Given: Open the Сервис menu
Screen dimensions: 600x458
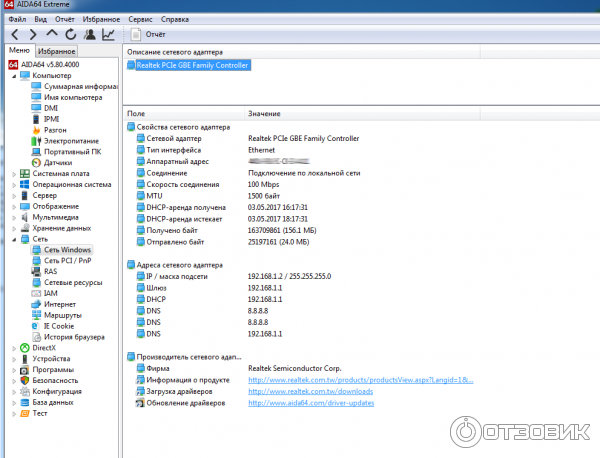Looking at the screenshot, I should [140, 19].
